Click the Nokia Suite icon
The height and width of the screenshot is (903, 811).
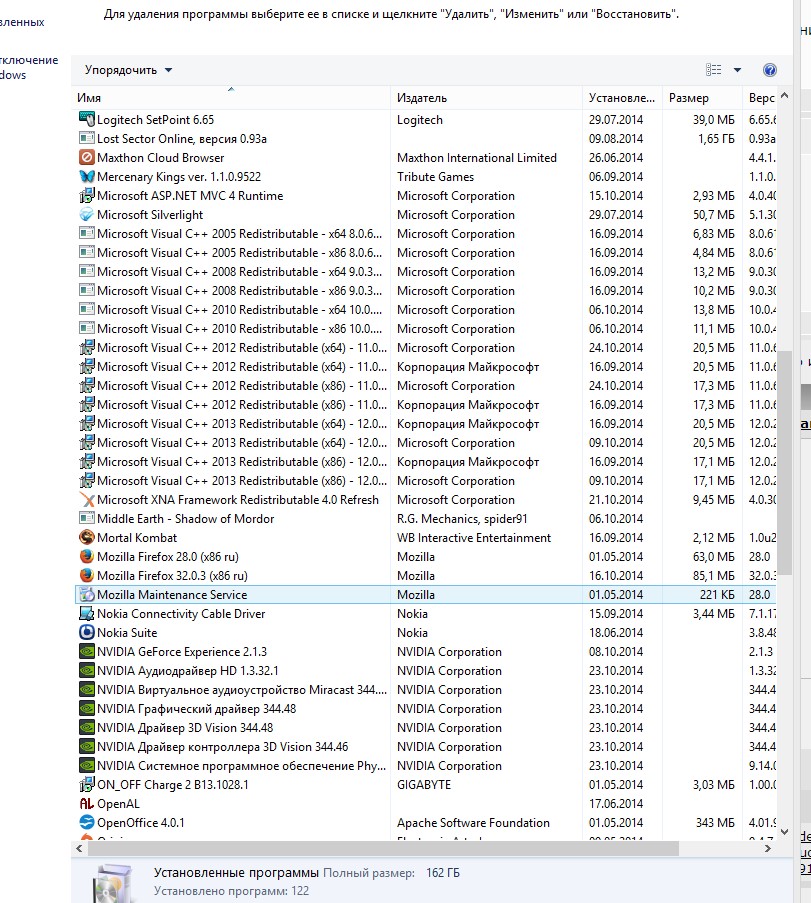click(x=86, y=632)
